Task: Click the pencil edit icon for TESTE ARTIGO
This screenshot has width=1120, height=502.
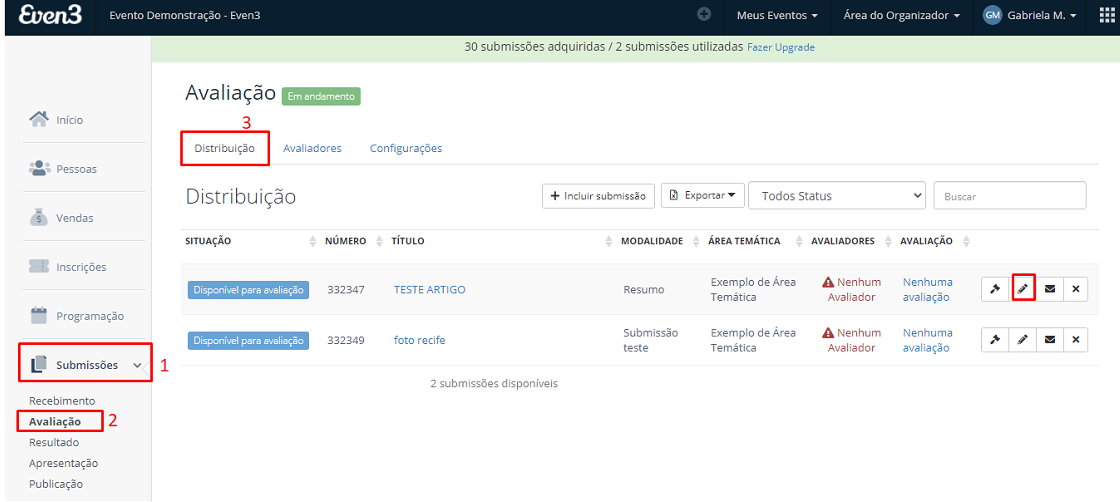Action: click(x=1023, y=289)
